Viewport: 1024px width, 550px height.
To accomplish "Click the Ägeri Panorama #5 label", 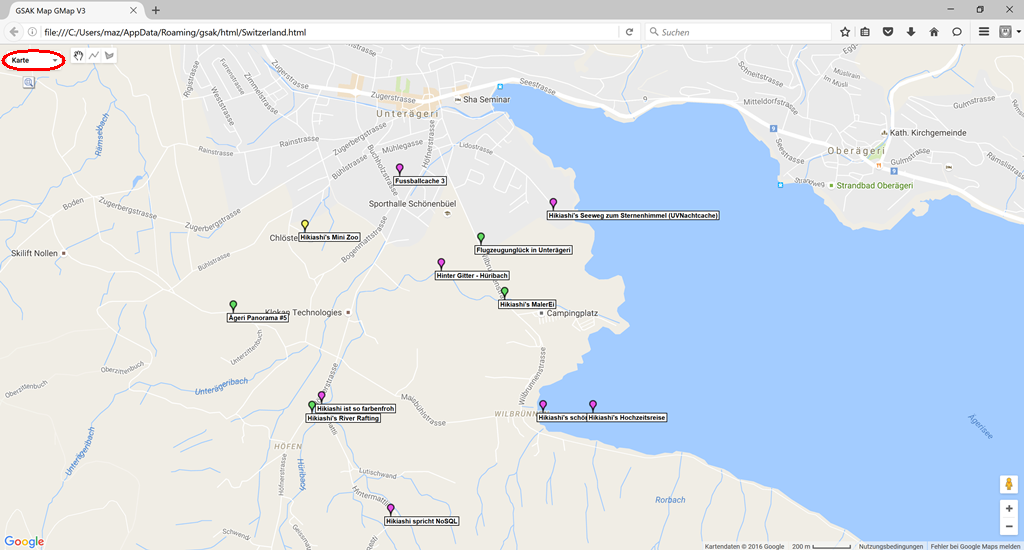I will coord(258,317).
